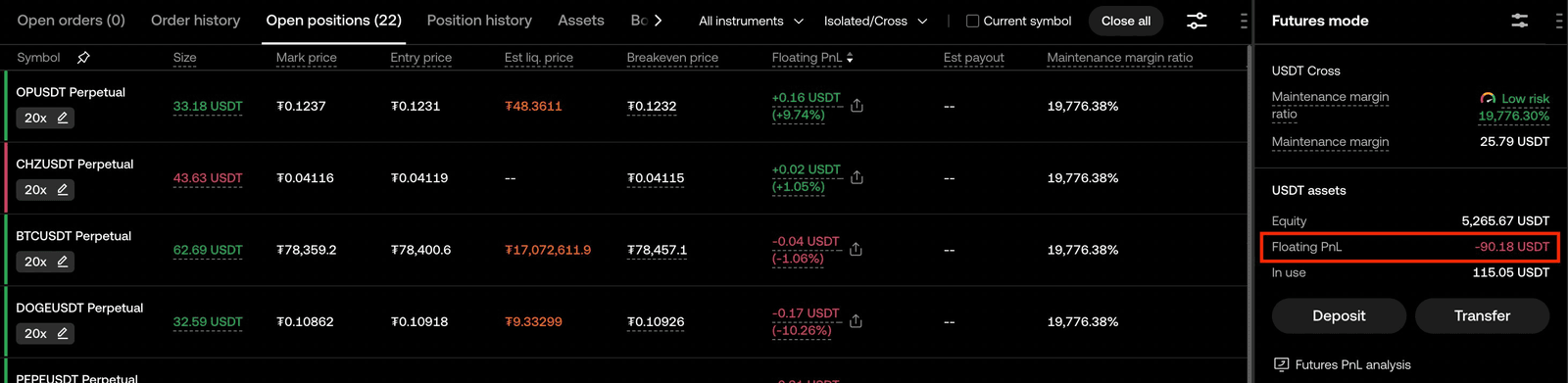Switch to Assets tab
Image resolution: width=1568 pixels, height=383 pixels.
pyautogui.click(x=581, y=21)
